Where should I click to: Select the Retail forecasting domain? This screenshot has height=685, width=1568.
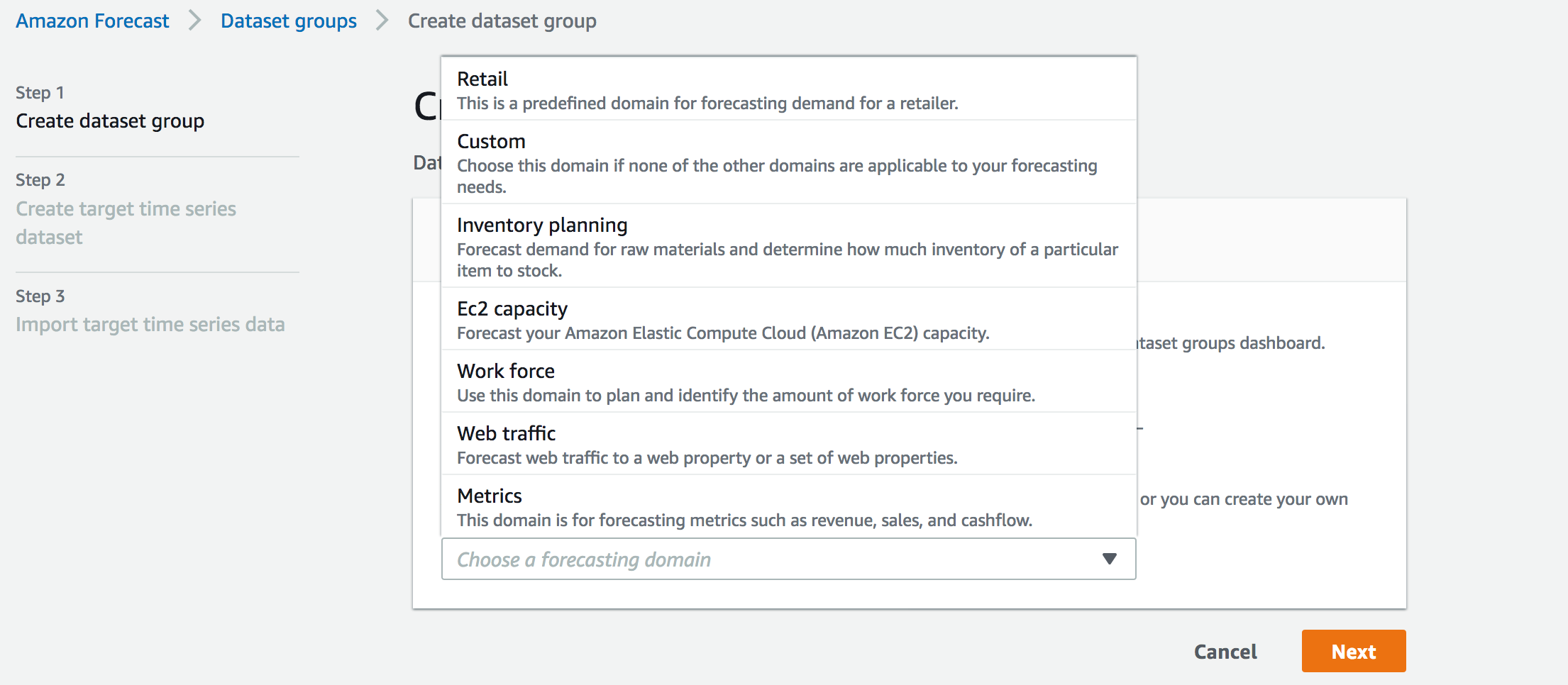789,89
